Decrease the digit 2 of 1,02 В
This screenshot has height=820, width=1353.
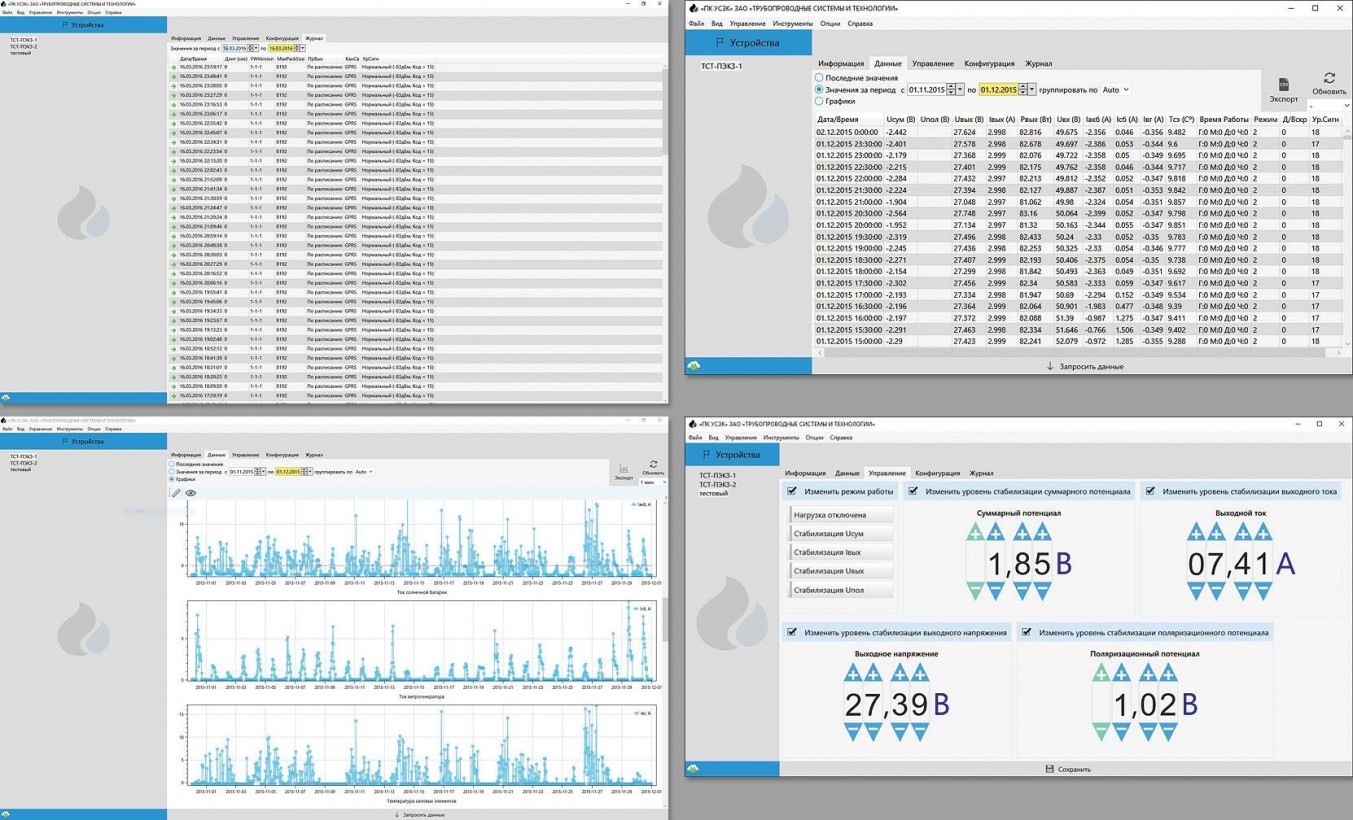pos(1167,732)
